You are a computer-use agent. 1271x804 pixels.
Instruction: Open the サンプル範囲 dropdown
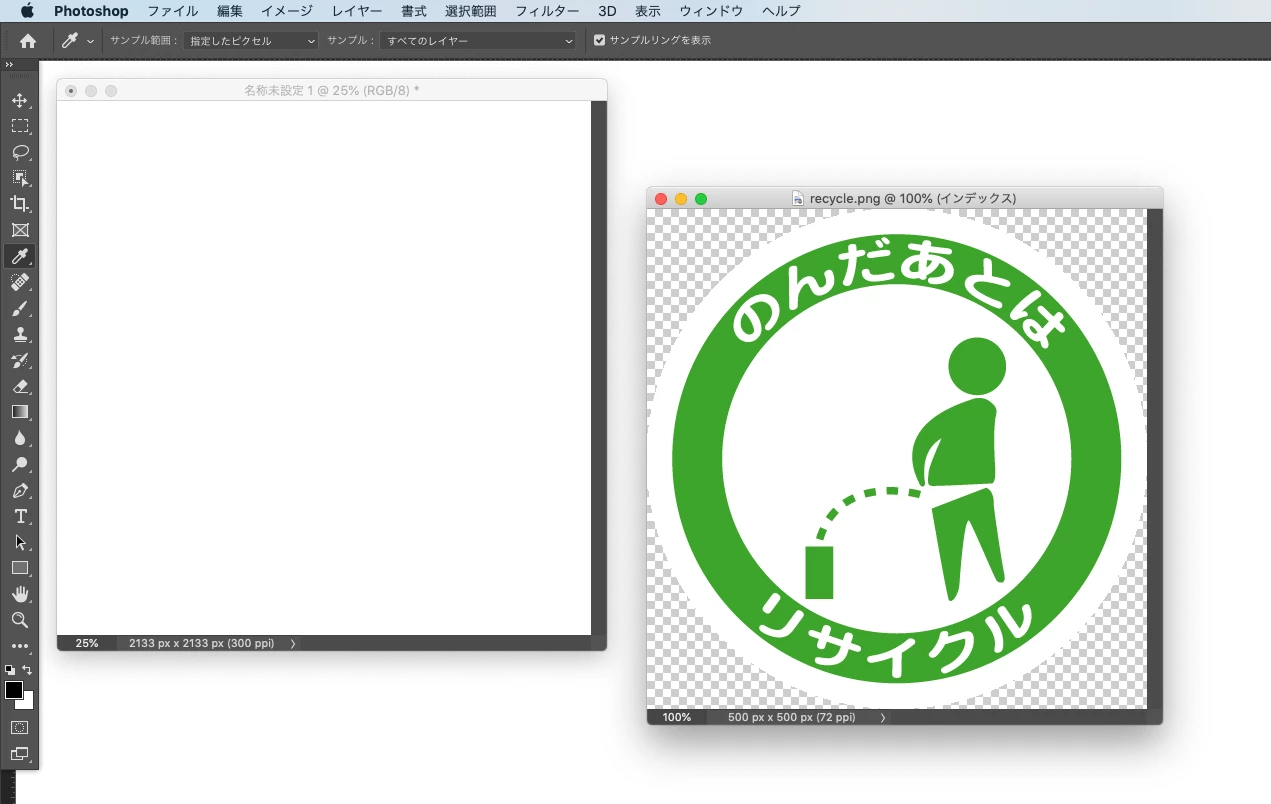coord(250,41)
